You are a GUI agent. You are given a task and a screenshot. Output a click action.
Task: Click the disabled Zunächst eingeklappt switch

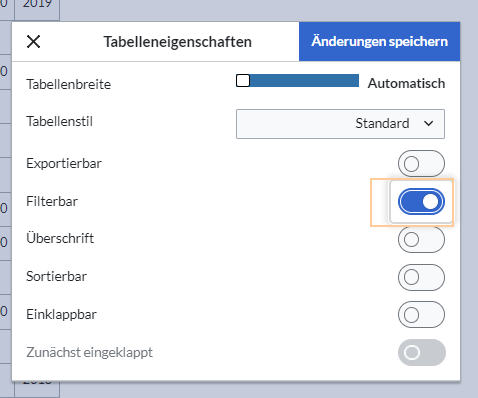coord(422,352)
